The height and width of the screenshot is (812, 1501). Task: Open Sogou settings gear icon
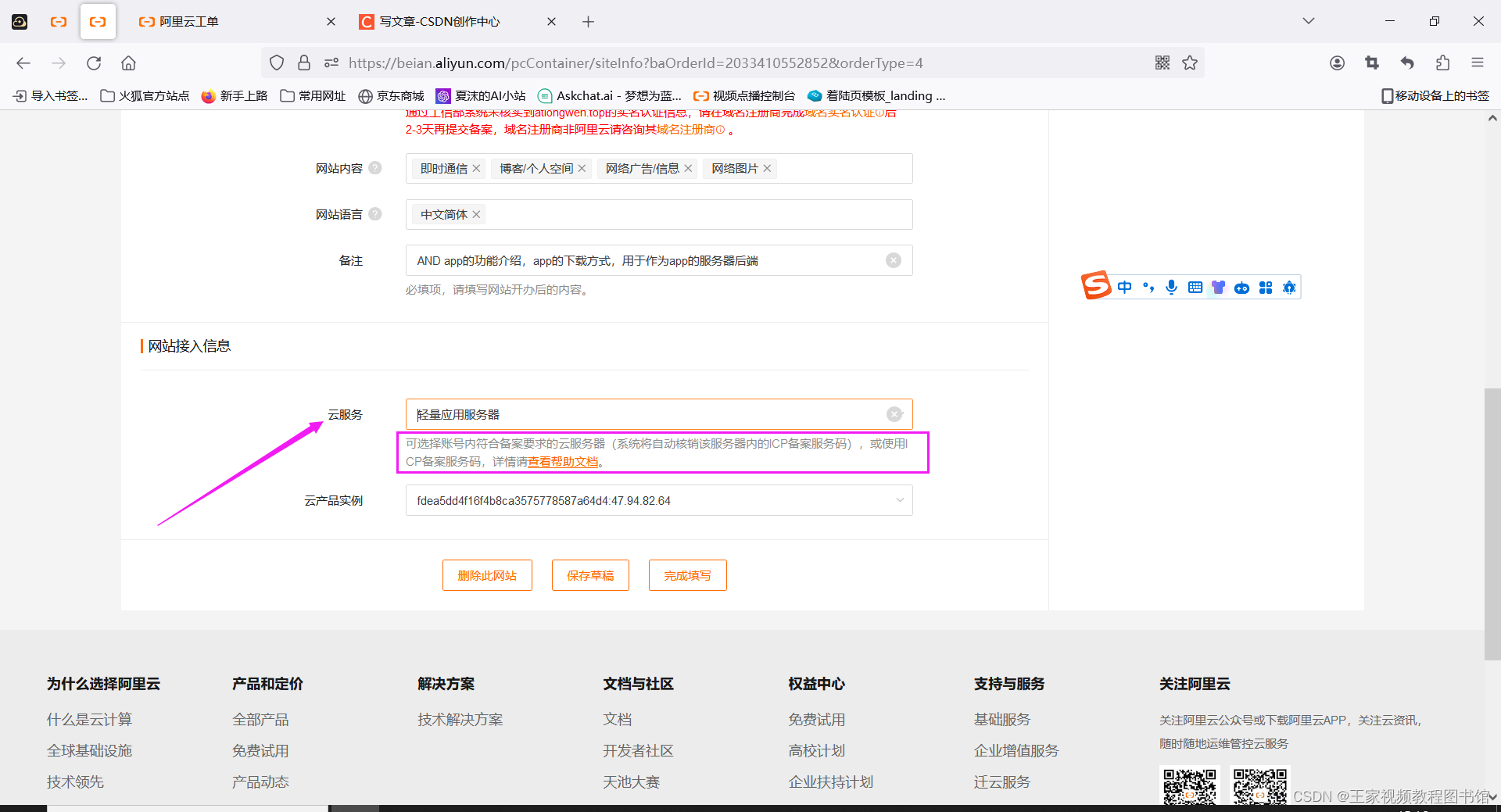[1289, 288]
